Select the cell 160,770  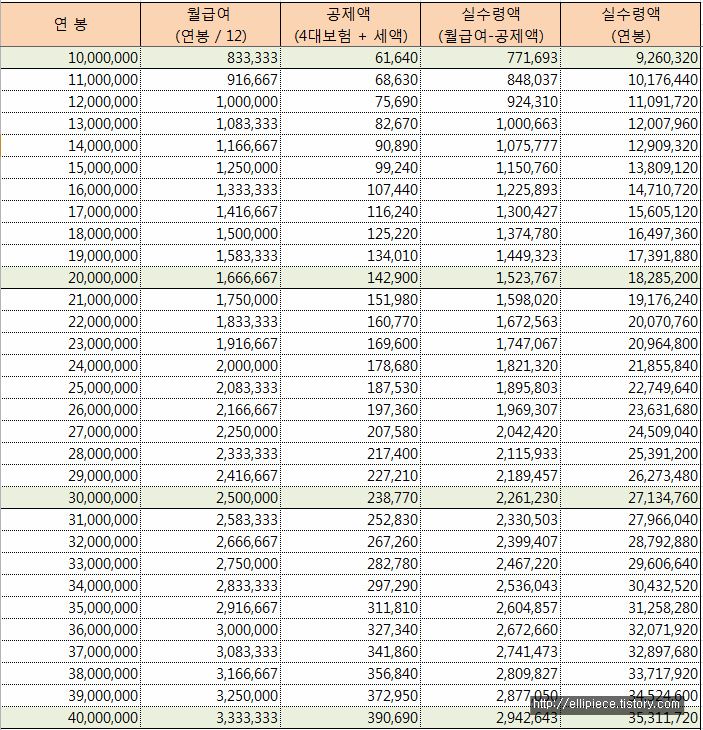point(351,322)
